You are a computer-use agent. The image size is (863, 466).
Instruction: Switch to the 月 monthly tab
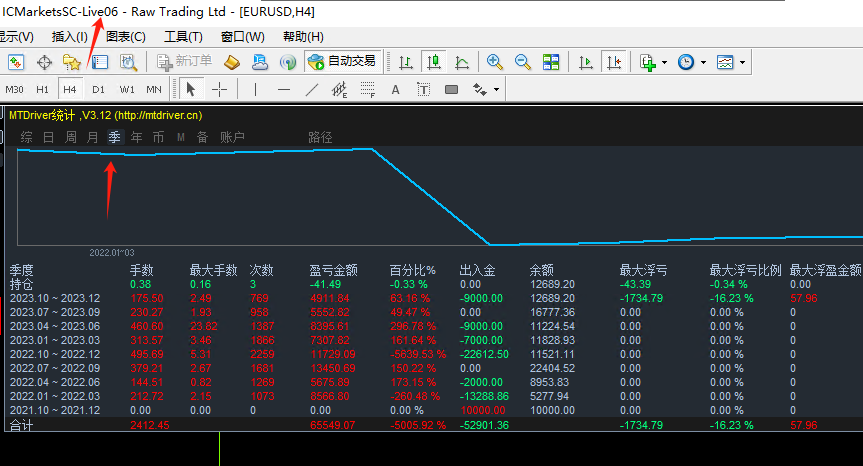click(x=92, y=137)
